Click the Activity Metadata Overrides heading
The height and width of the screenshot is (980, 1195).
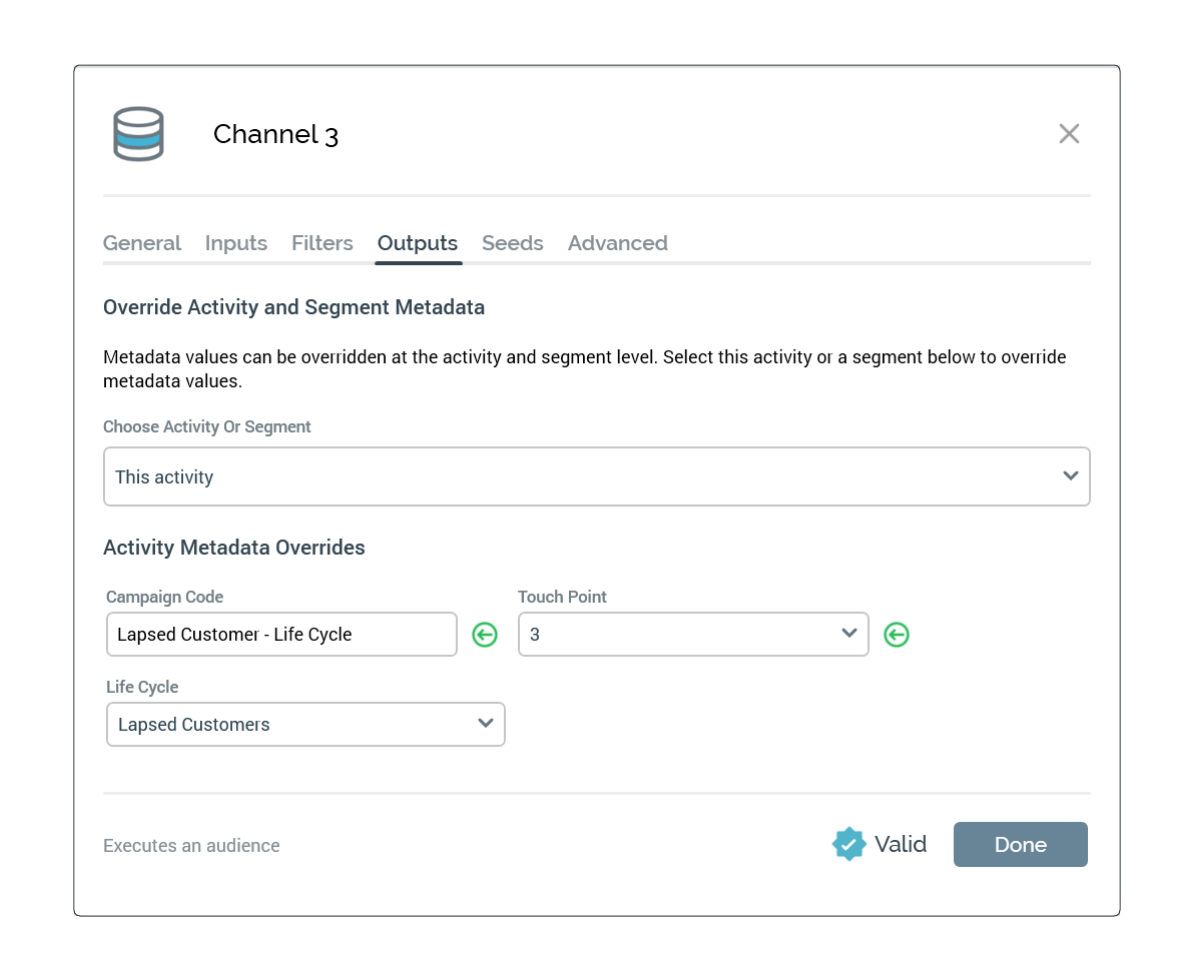(x=234, y=548)
